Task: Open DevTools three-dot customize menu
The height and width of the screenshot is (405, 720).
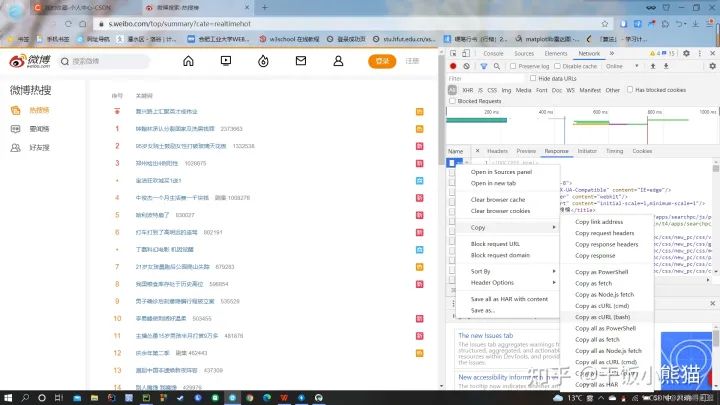Action: pyautogui.click(x=700, y=53)
